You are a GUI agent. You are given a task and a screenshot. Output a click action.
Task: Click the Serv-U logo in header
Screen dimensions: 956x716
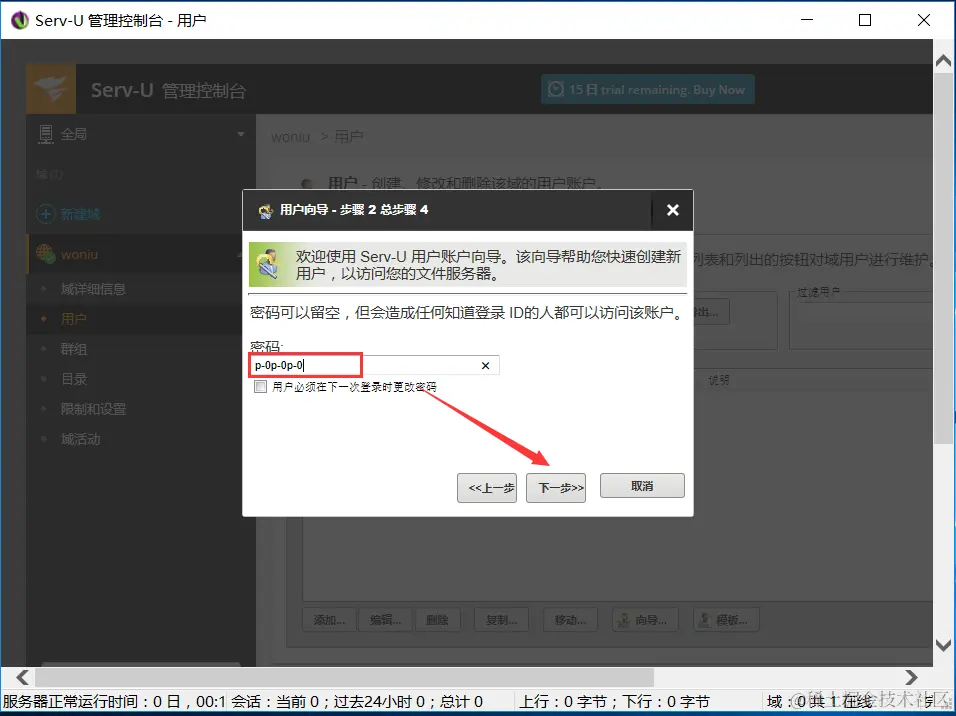click(51, 89)
